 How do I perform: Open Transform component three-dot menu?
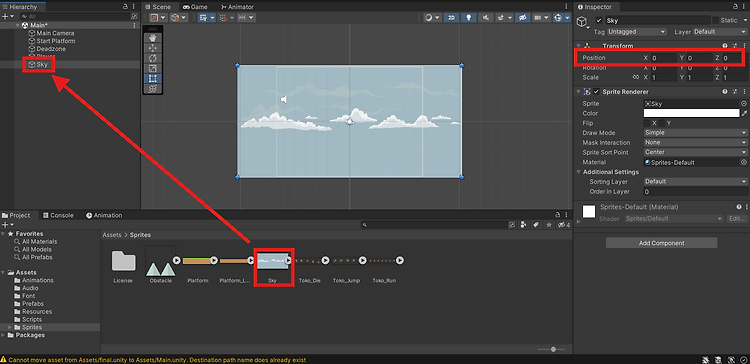pyautogui.click(x=744, y=46)
